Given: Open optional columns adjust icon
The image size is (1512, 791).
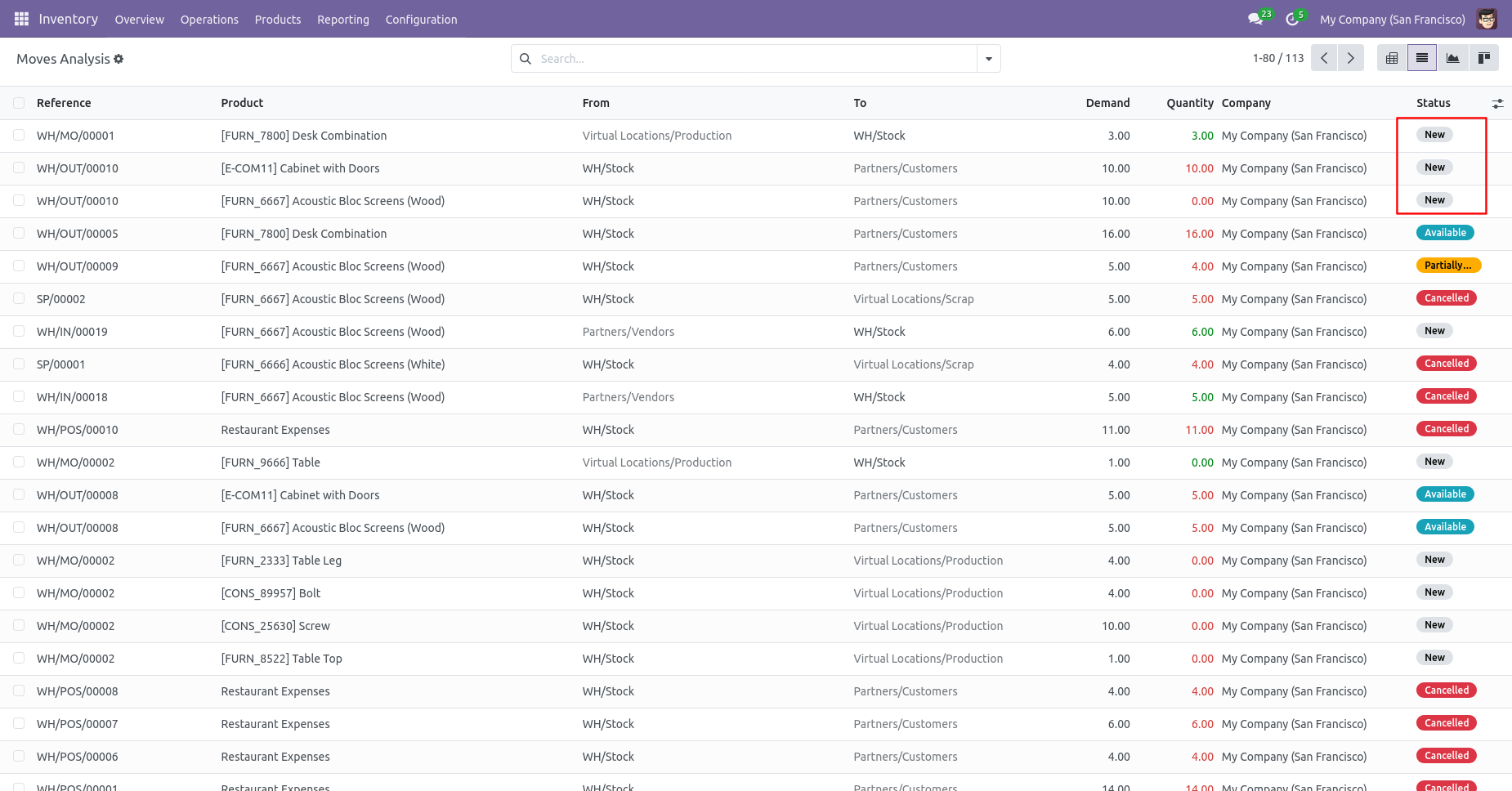Looking at the screenshot, I should pyautogui.click(x=1497, y=104).
